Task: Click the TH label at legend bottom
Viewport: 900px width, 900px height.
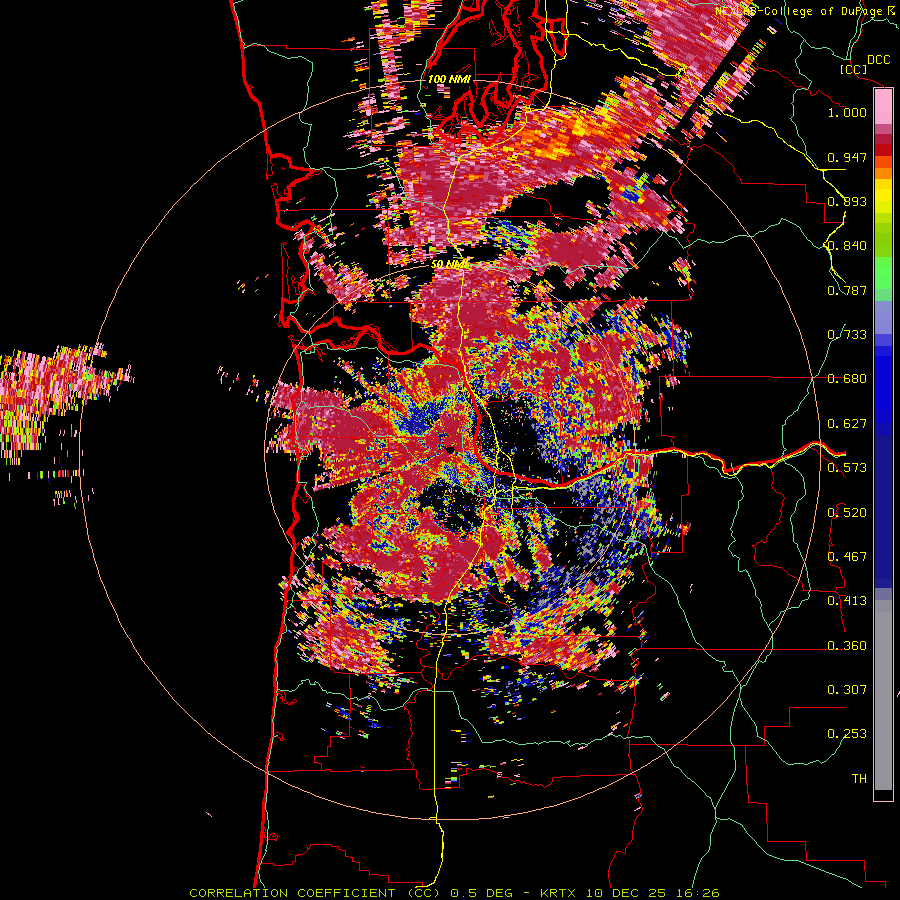Action: click(859, 779)
